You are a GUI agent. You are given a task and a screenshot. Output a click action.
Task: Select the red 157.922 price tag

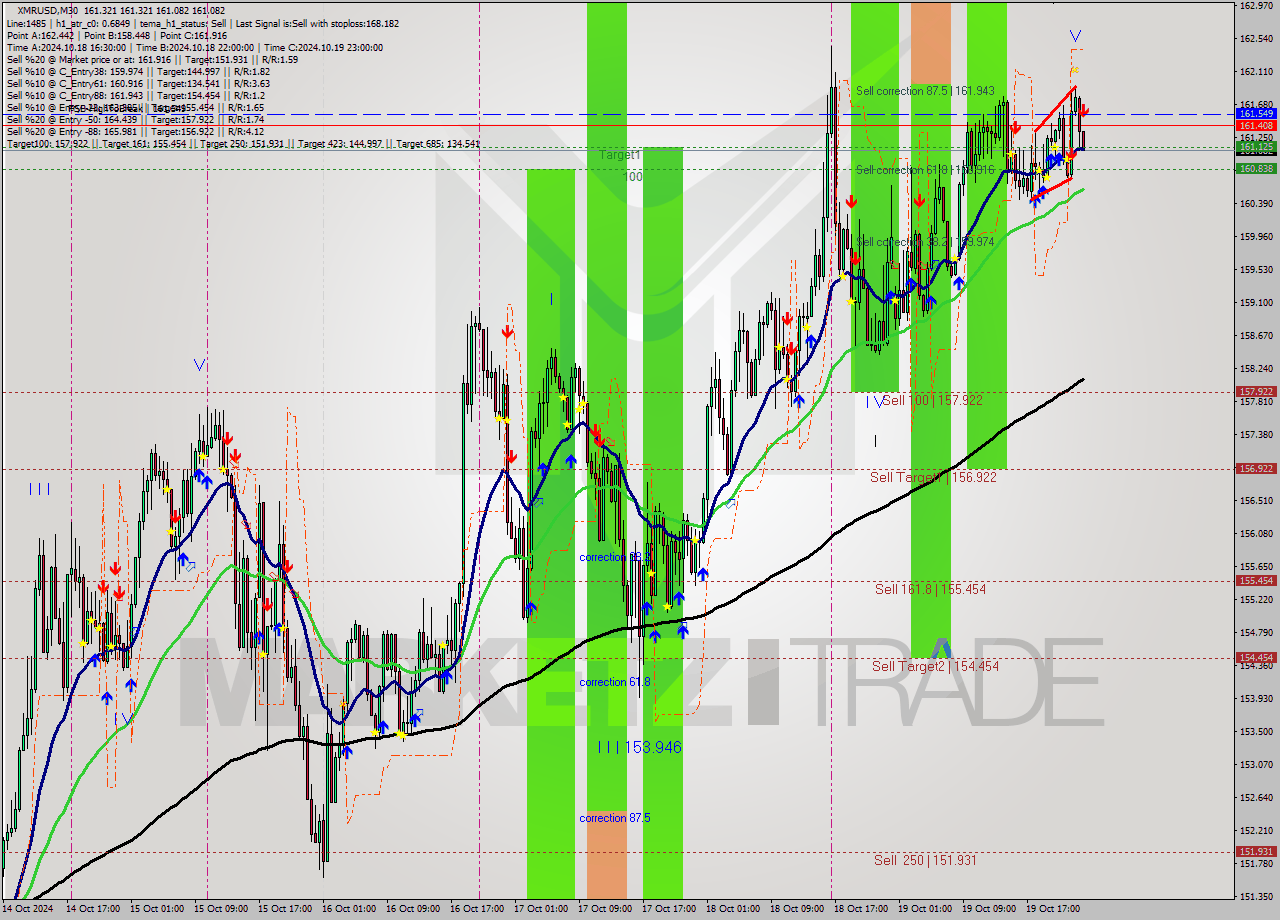pyautogui.click(x=1256, y=392)
